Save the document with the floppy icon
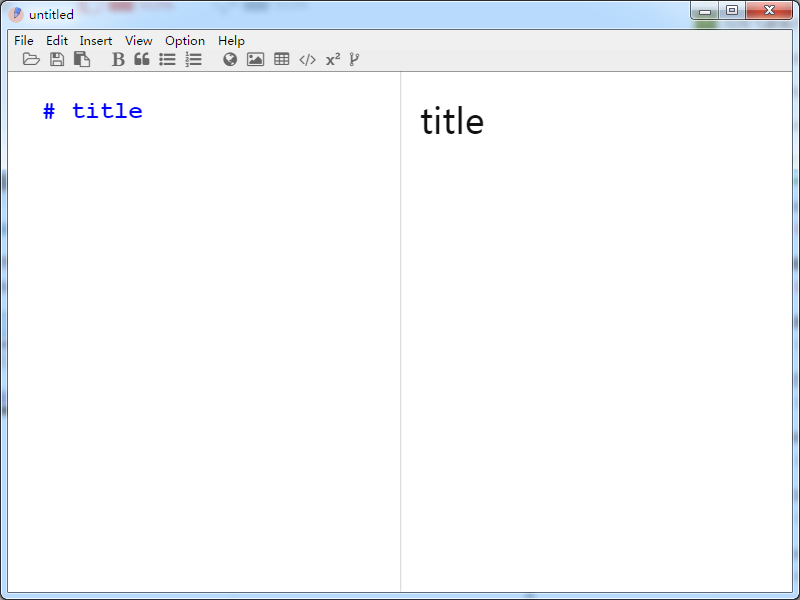Screen dimensions: 800x600 57,59
